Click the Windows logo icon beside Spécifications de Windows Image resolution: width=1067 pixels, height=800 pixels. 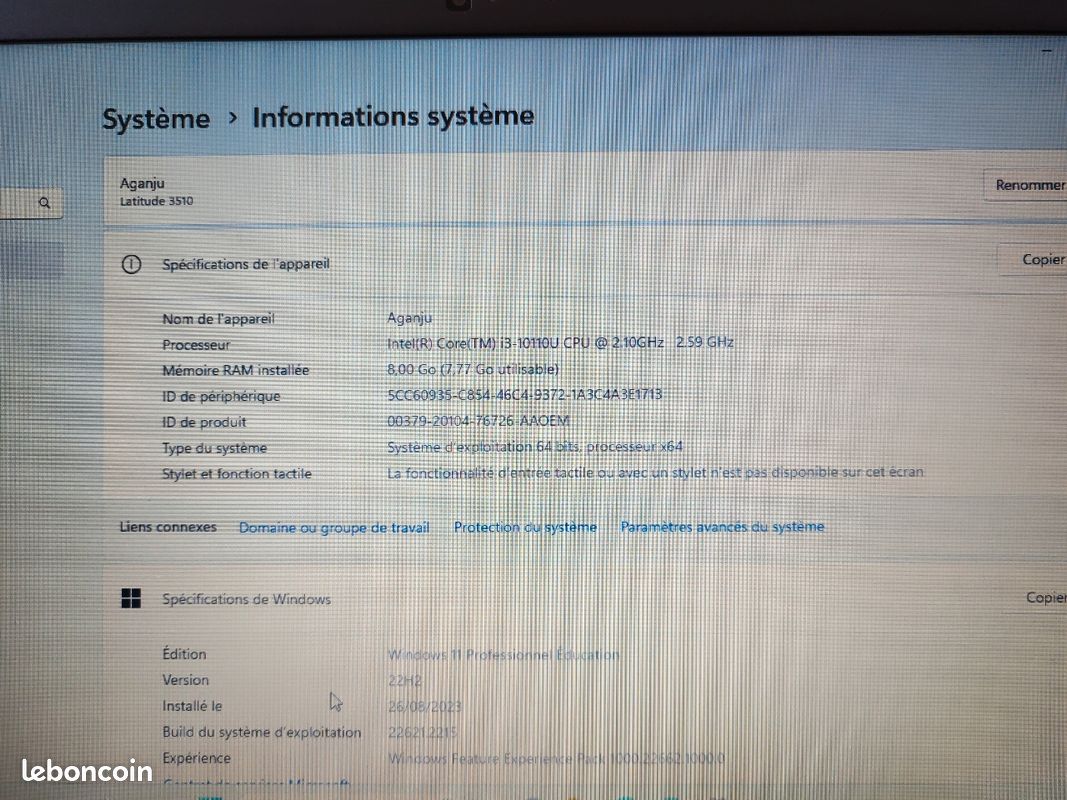click(x=131, y=598)
